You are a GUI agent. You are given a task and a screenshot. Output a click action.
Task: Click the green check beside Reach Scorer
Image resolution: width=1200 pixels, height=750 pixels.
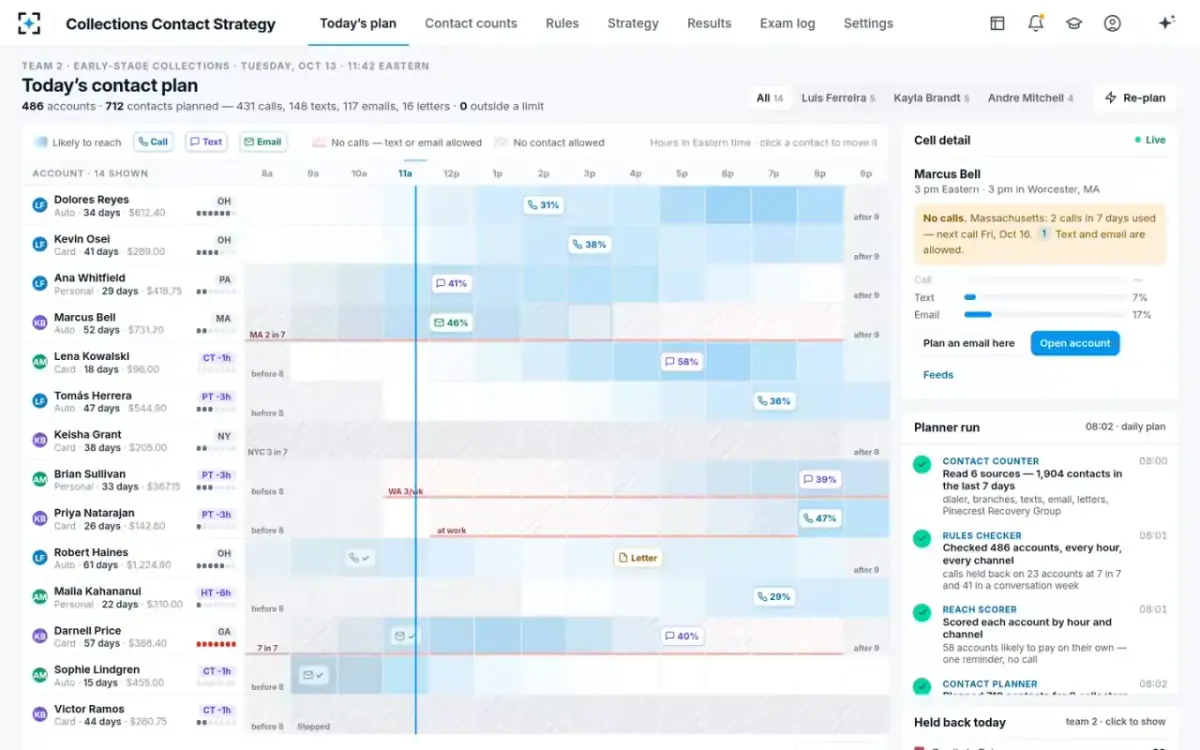[x=922, y=612]
